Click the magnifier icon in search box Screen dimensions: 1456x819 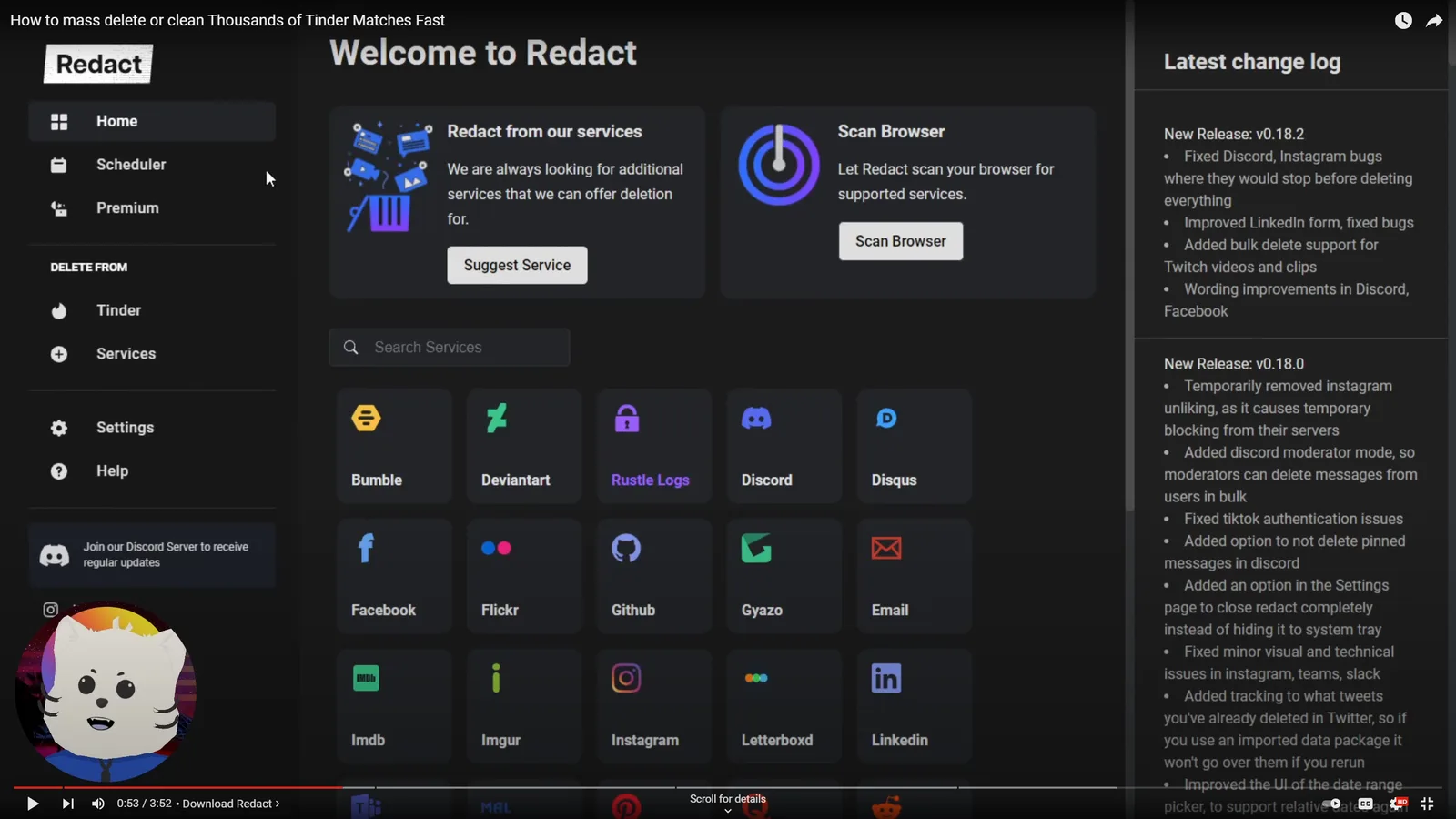[x=351, y=347]
